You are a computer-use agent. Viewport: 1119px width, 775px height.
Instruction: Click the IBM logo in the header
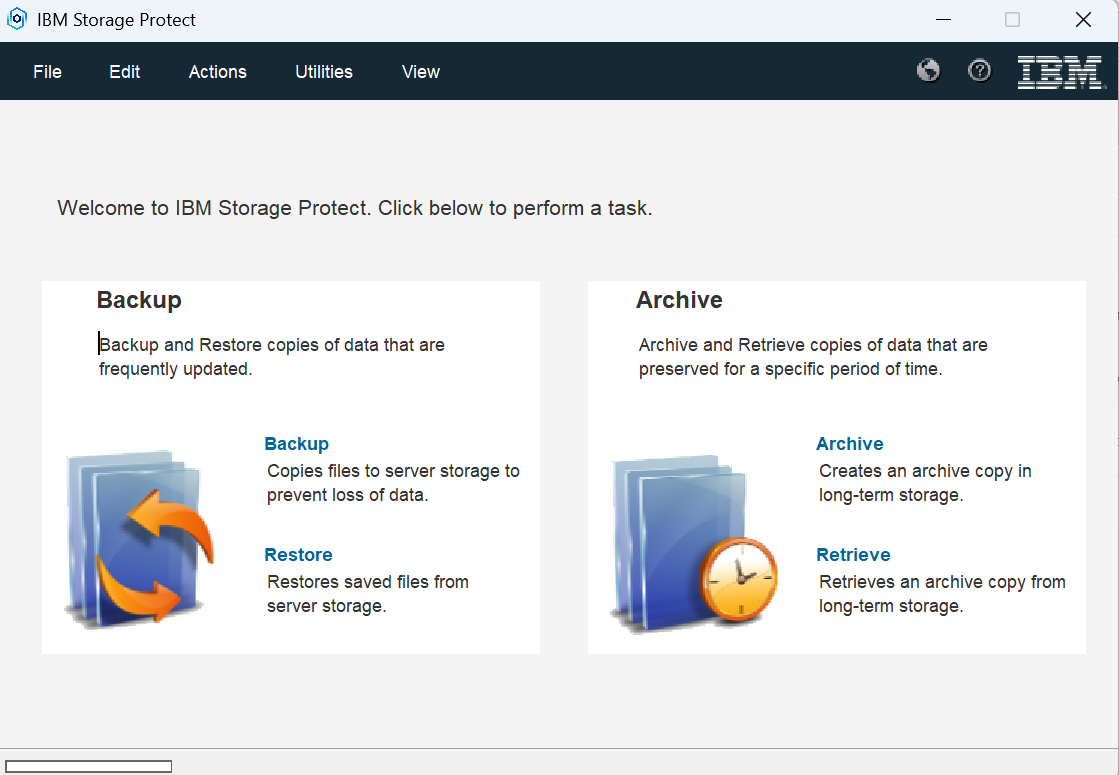click(x=1059, y=72)
